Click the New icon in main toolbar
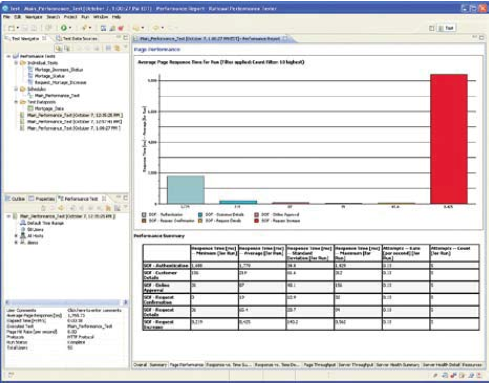The width and height of the screenshot is (489, 385). [11, 28]
